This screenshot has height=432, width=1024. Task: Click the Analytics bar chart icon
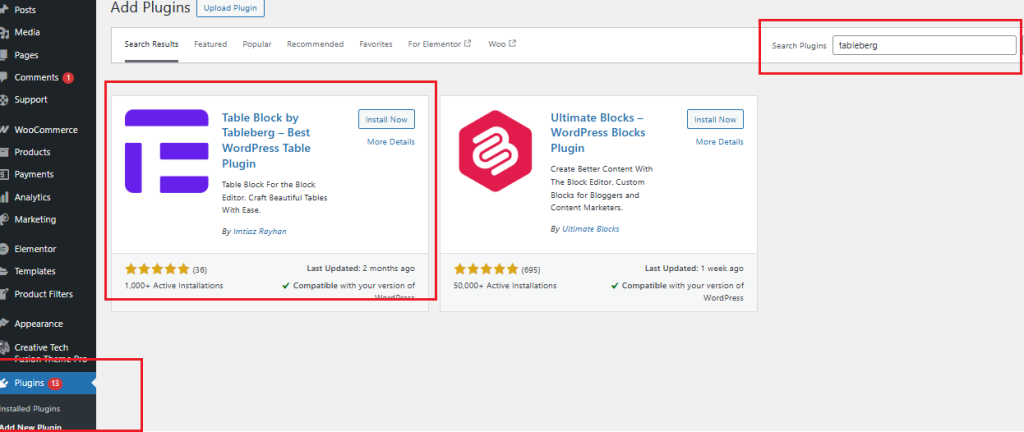pos(3,197)
